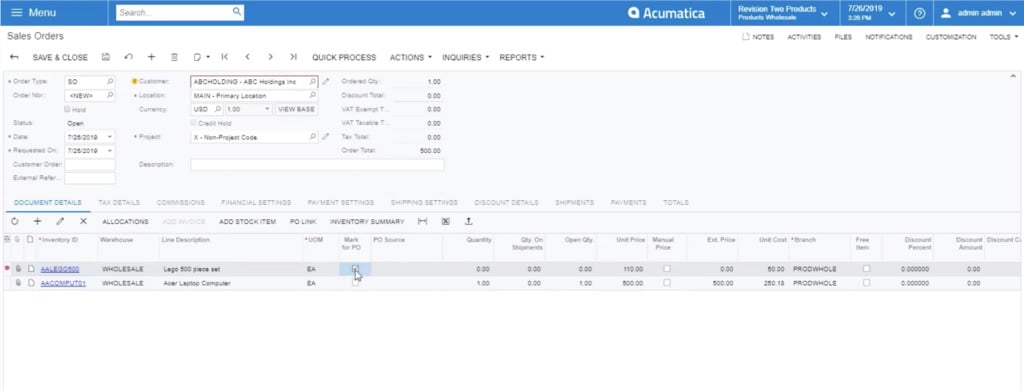Click the Add Stock Item button
This screenshot has width=1024, height=391.
tap(248, 222)
